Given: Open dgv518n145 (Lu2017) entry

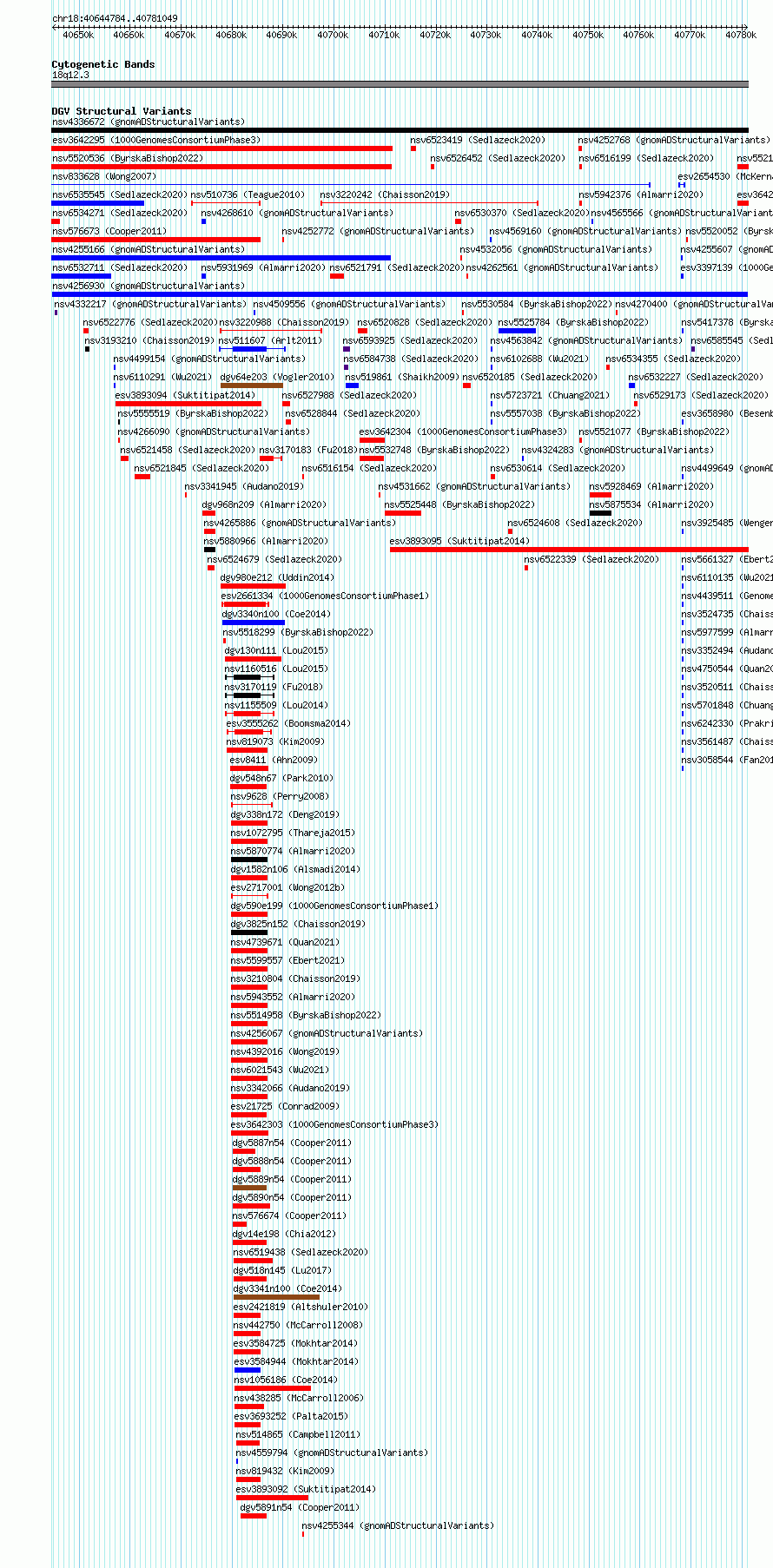Looking at the screenshot, I should [x=282, y=1270].
